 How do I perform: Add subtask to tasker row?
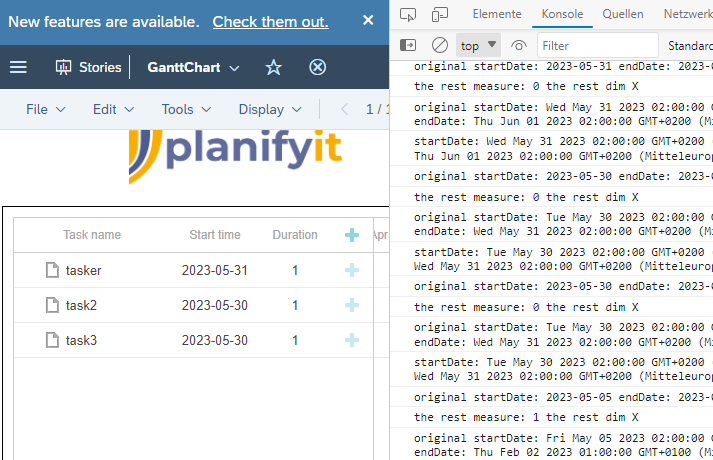coord(352,270)
